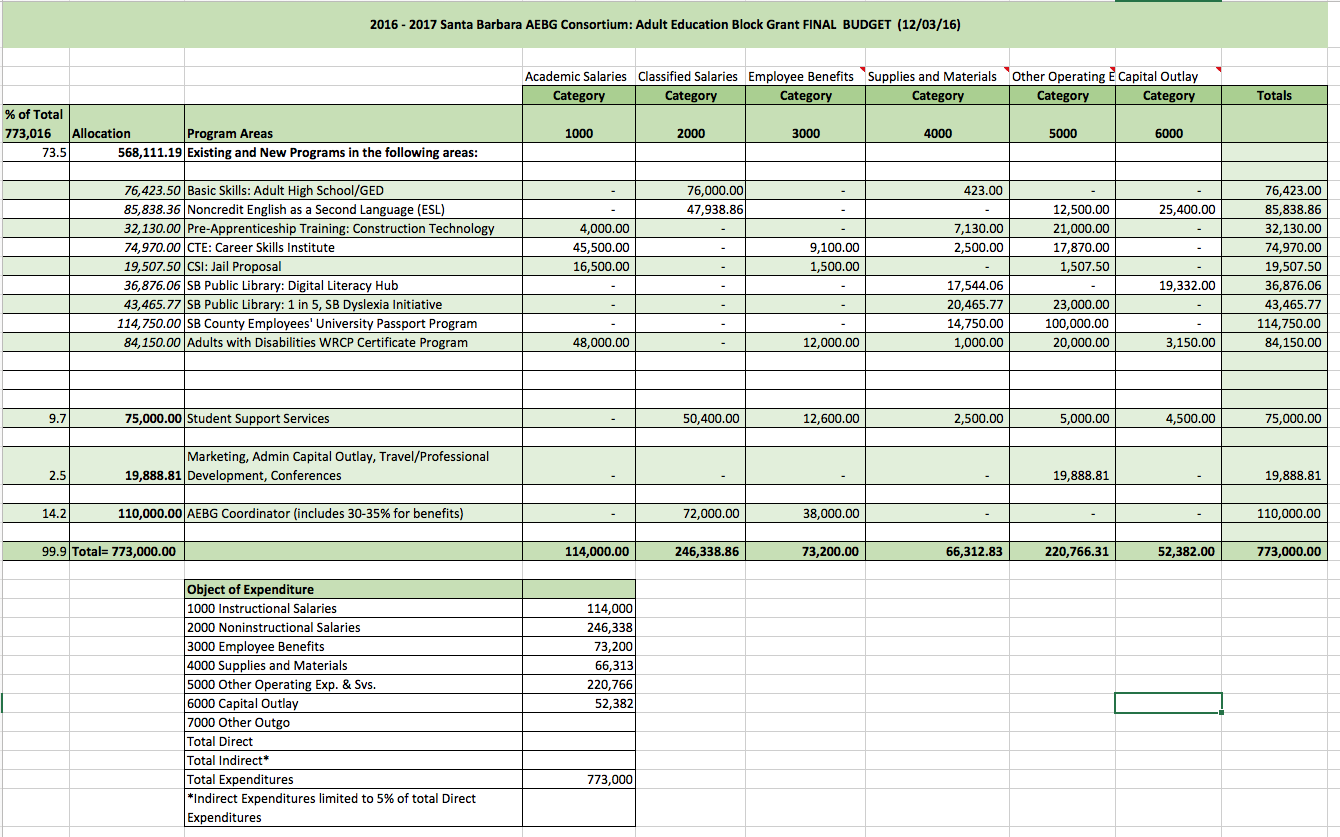Viewport: 1340px width, 837px height.
Task: Select the 7000 Other Outgo row label
Action: (x=238, y=722)
